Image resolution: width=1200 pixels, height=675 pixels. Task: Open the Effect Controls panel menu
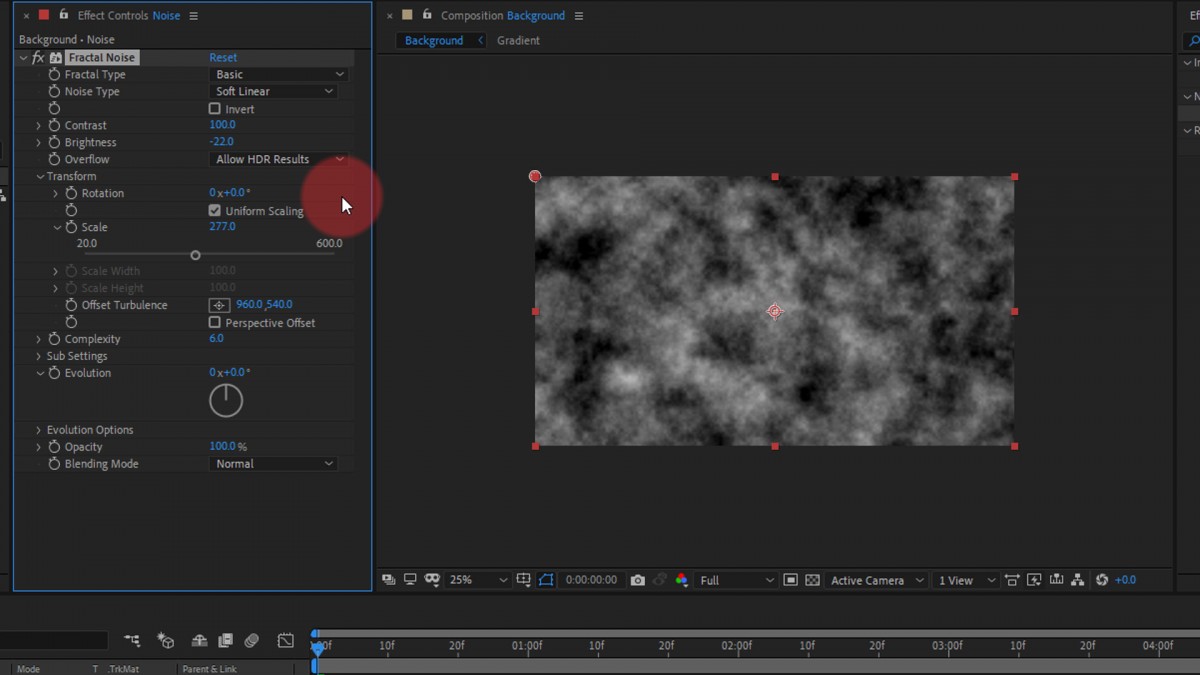[x=193, y=16]
